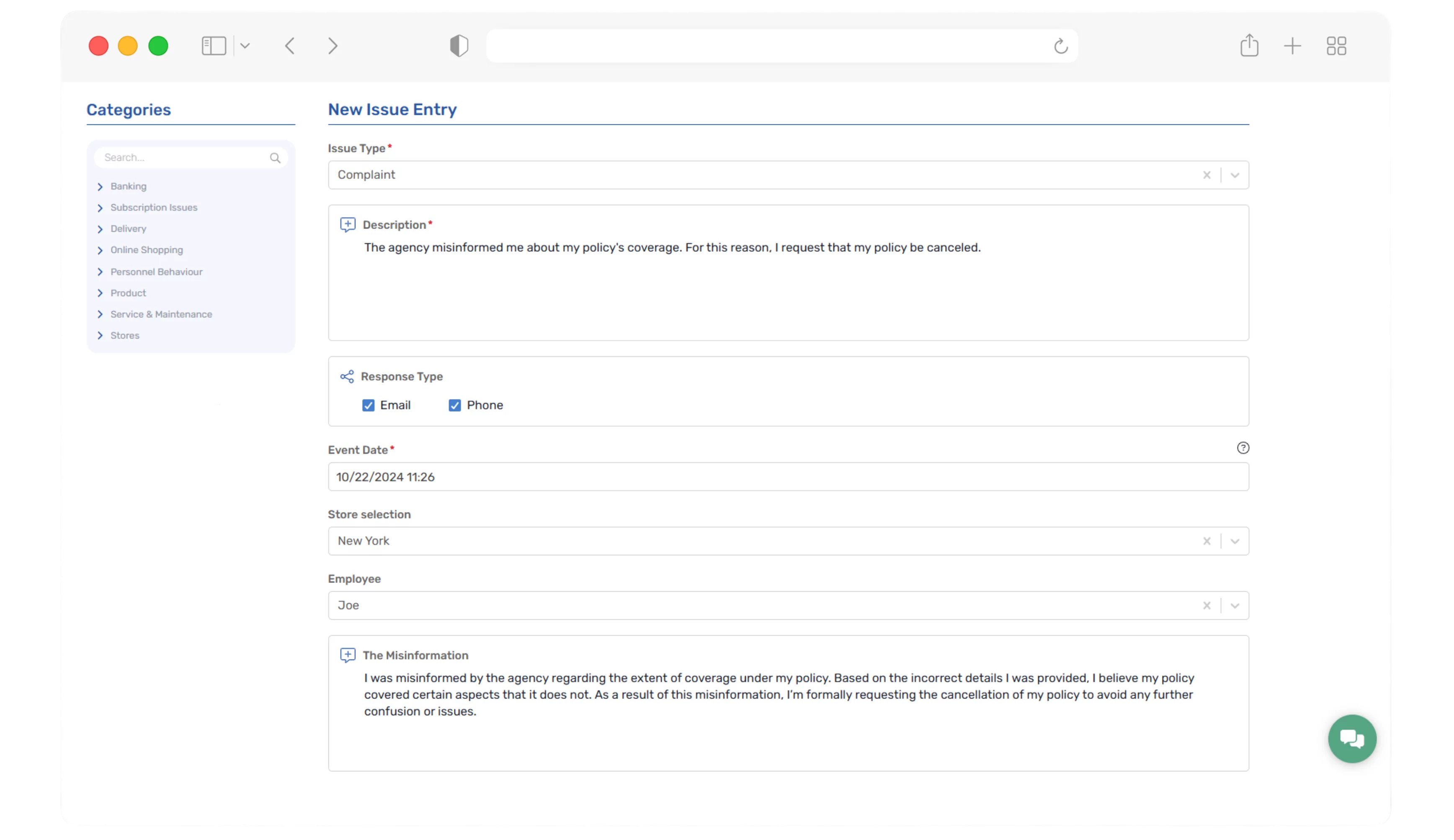This screenshot has width=1454, height=840.
Task: Click the browser address bar
Action: (x=782, y=46)
